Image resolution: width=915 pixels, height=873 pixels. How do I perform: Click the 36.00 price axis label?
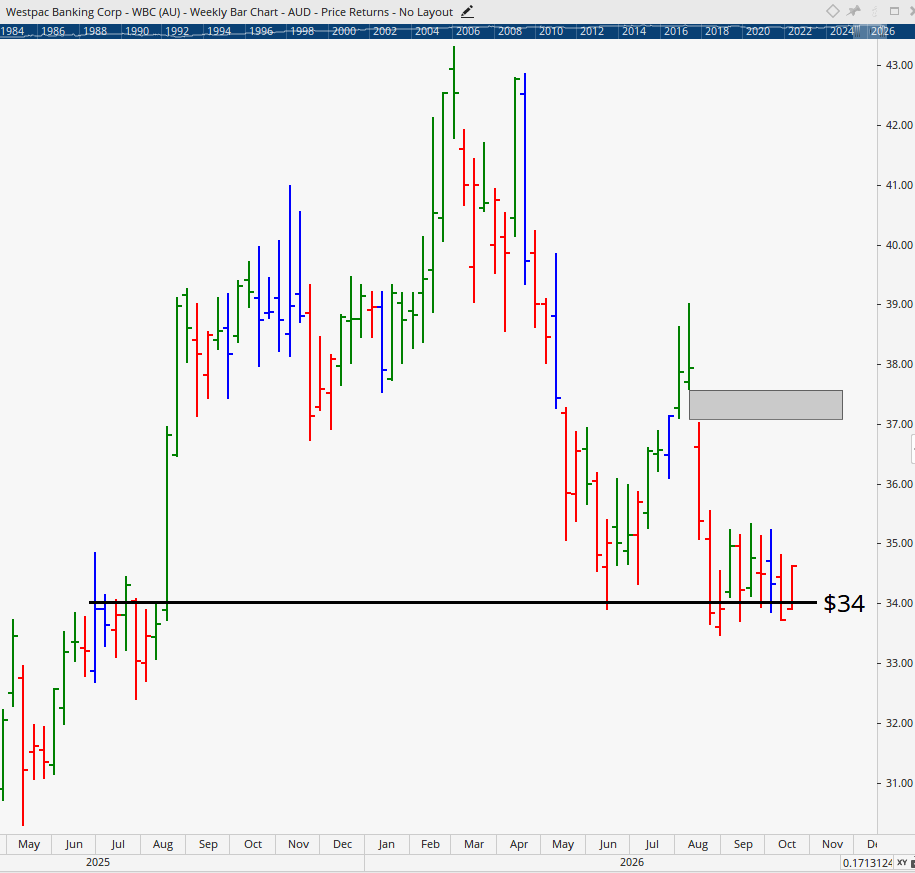click(x=899, y=484)
